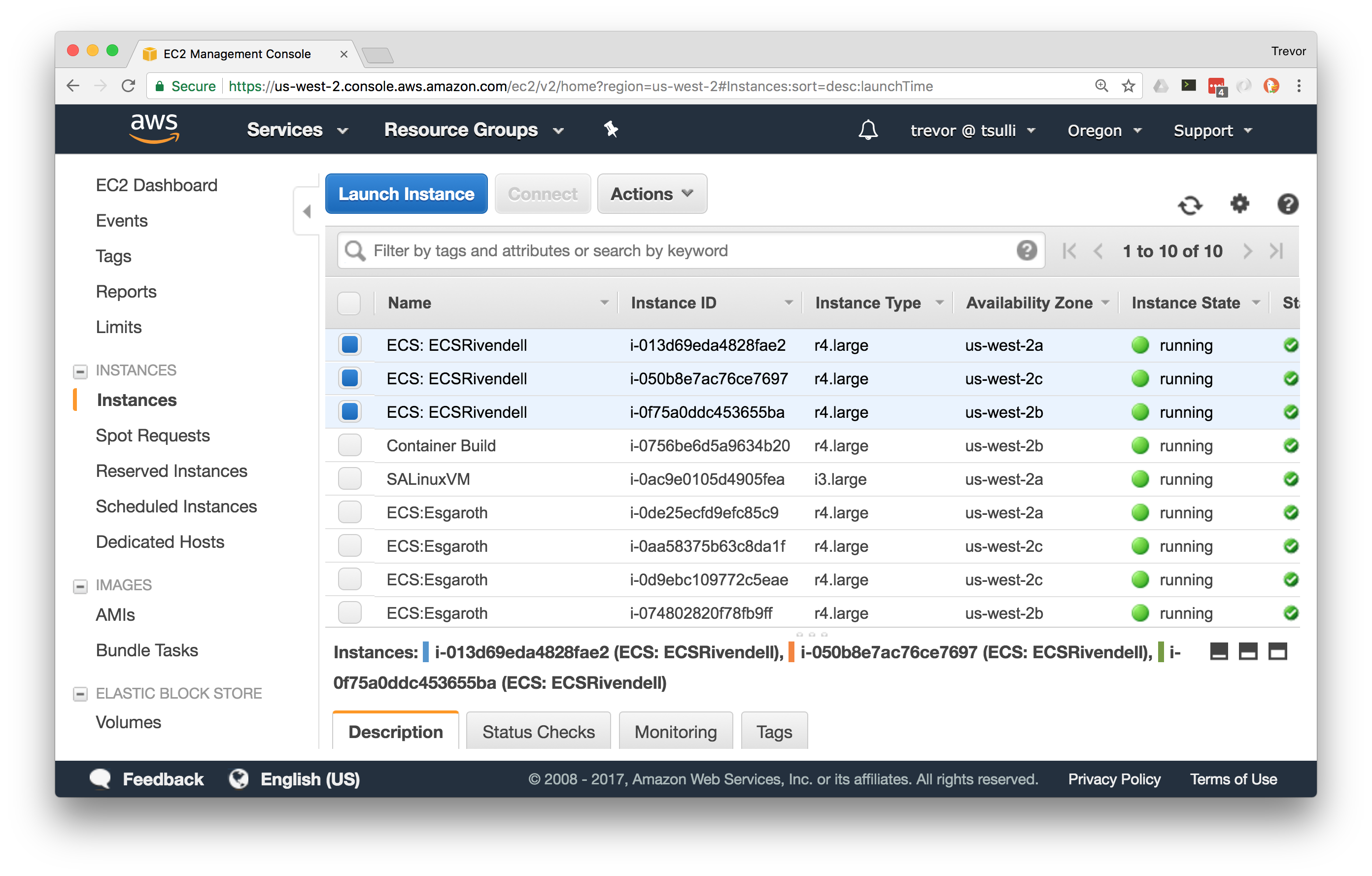Collapse the sidebar using the left arrow handle
Image resolution: width=1372 pixels, height=876 pixels.
307,212
